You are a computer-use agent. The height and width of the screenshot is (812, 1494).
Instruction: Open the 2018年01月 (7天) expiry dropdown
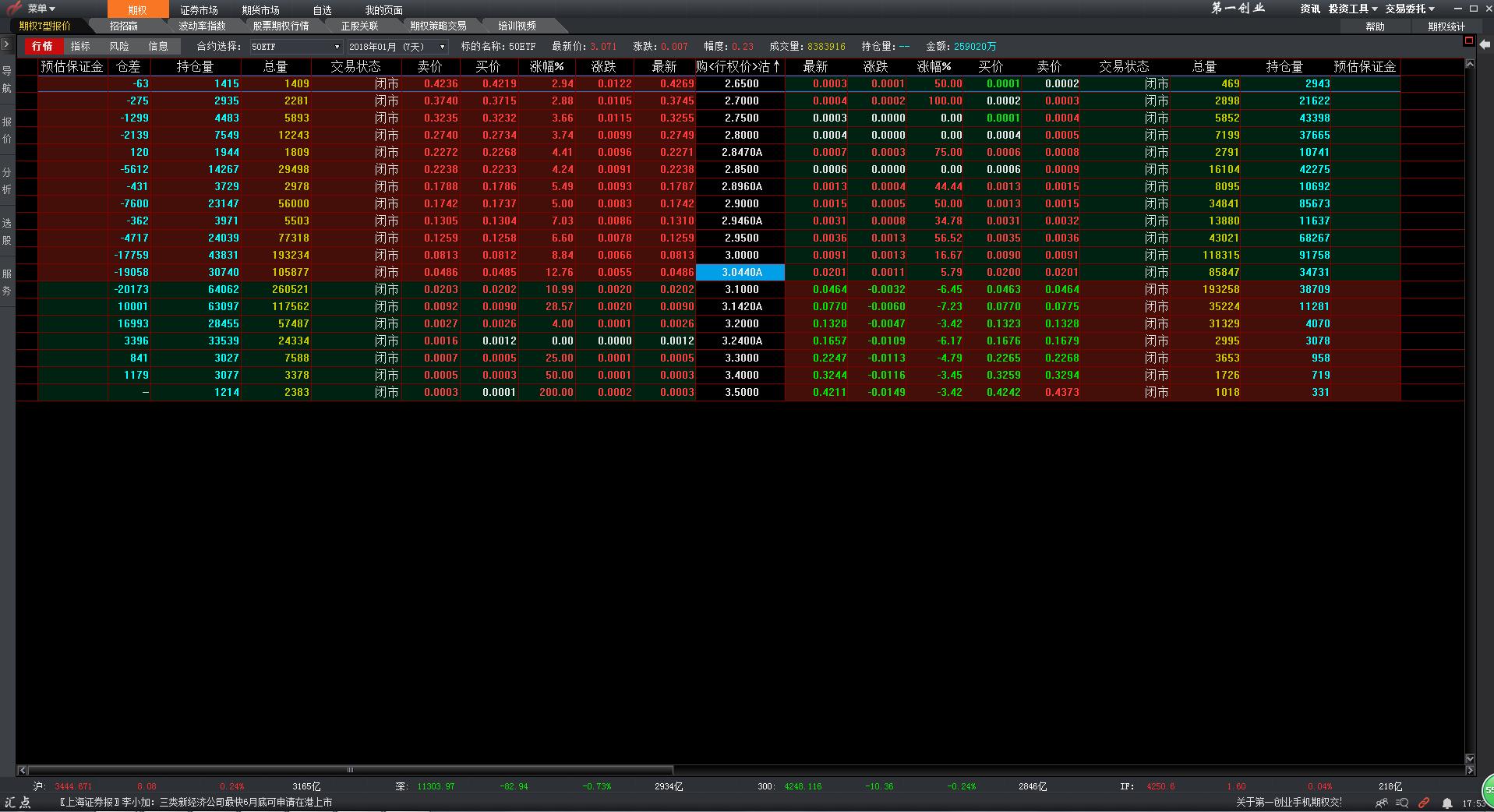tap(397, 47)
